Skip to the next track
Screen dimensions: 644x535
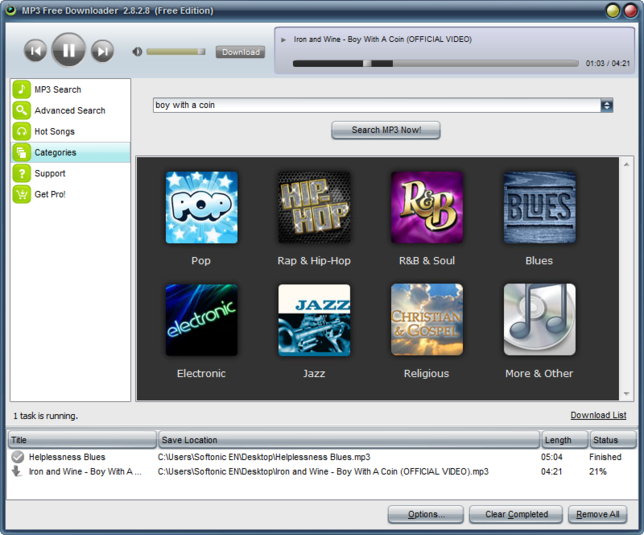[102, 51]
